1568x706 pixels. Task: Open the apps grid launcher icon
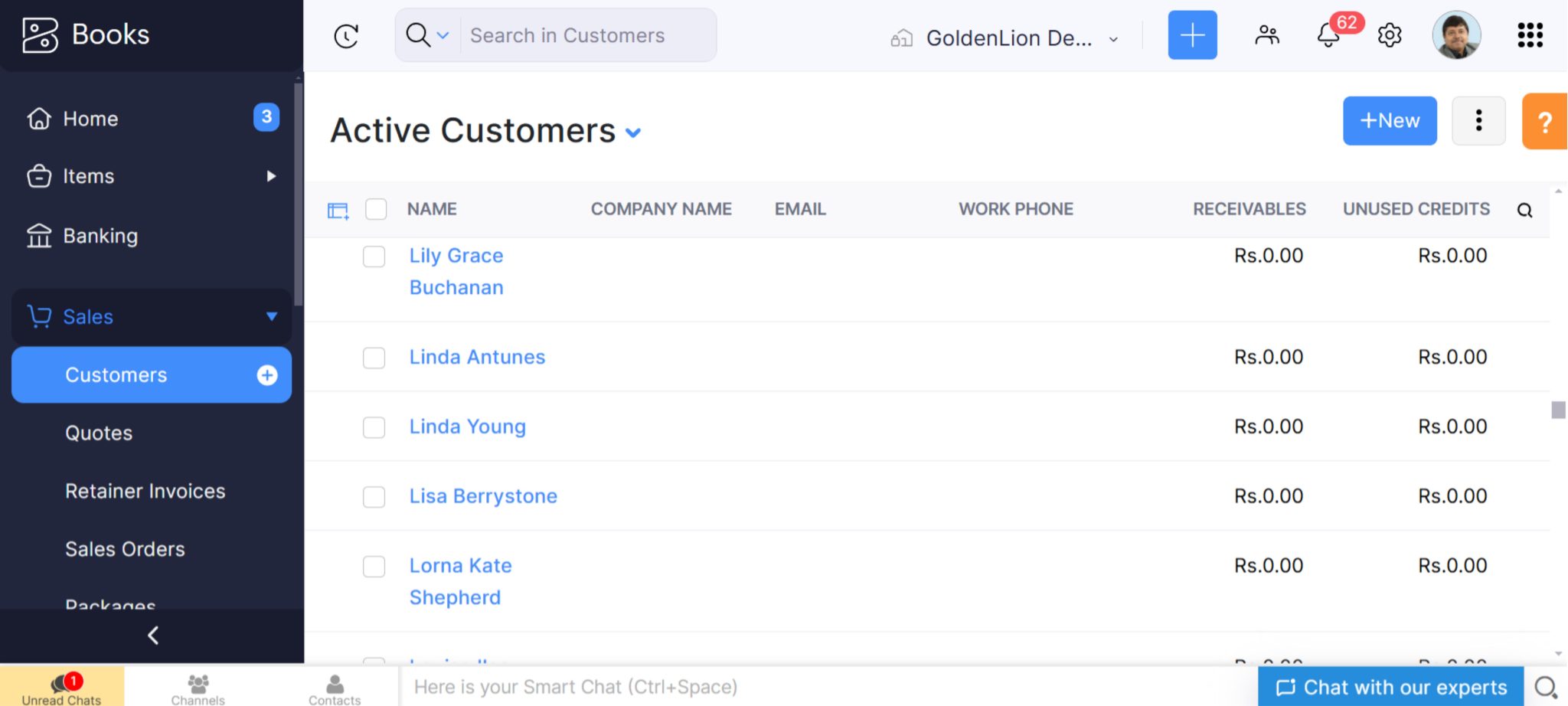click(1529, 35)
